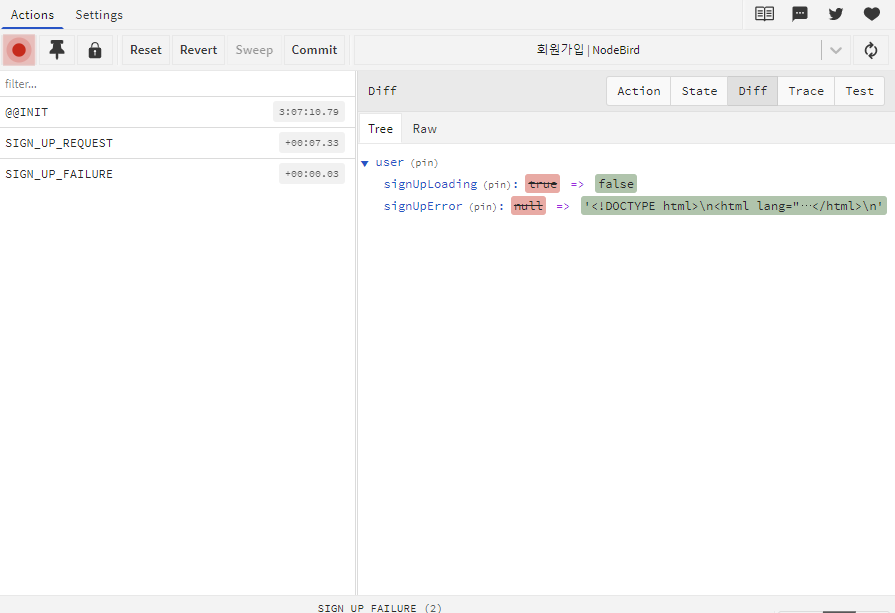Type in the action filter field
This screenshot has height=613, width=895.
click(x=177, y=84)
